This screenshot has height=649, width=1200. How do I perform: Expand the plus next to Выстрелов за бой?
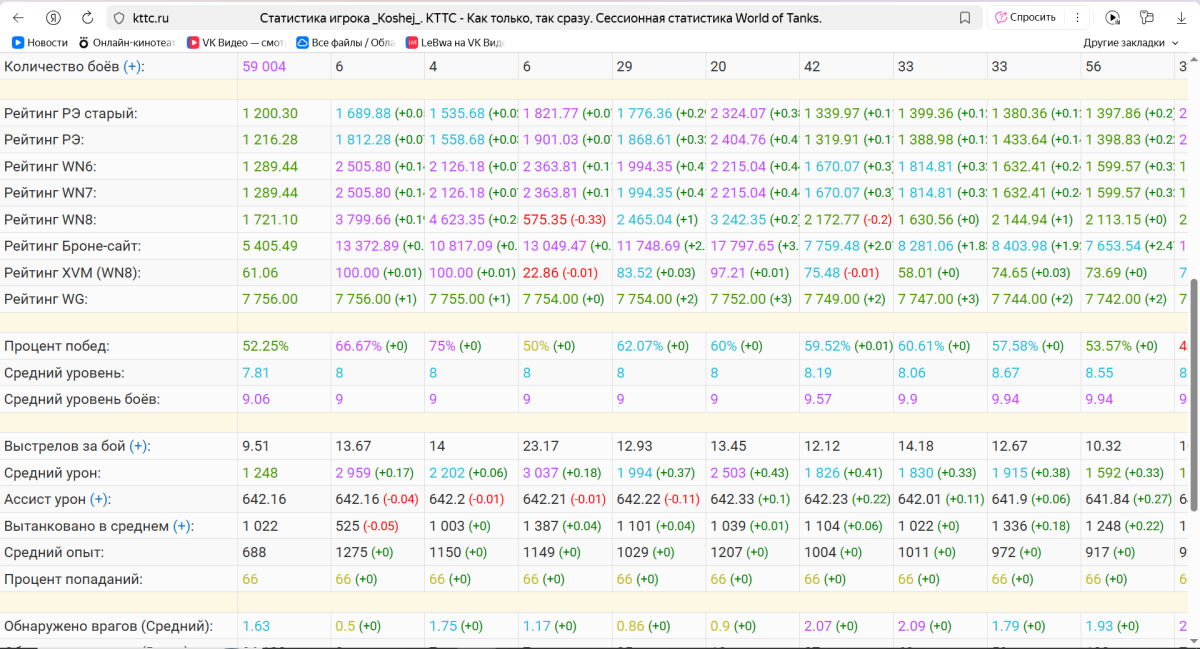(139, 446)
